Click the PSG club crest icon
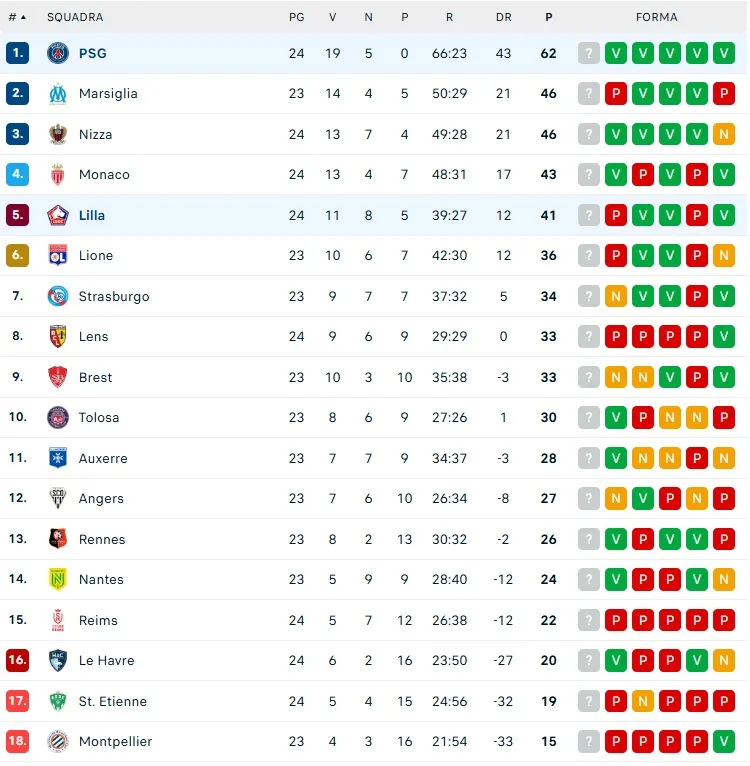The width and height of the screenshot is (750, 766). click(58, 53)
